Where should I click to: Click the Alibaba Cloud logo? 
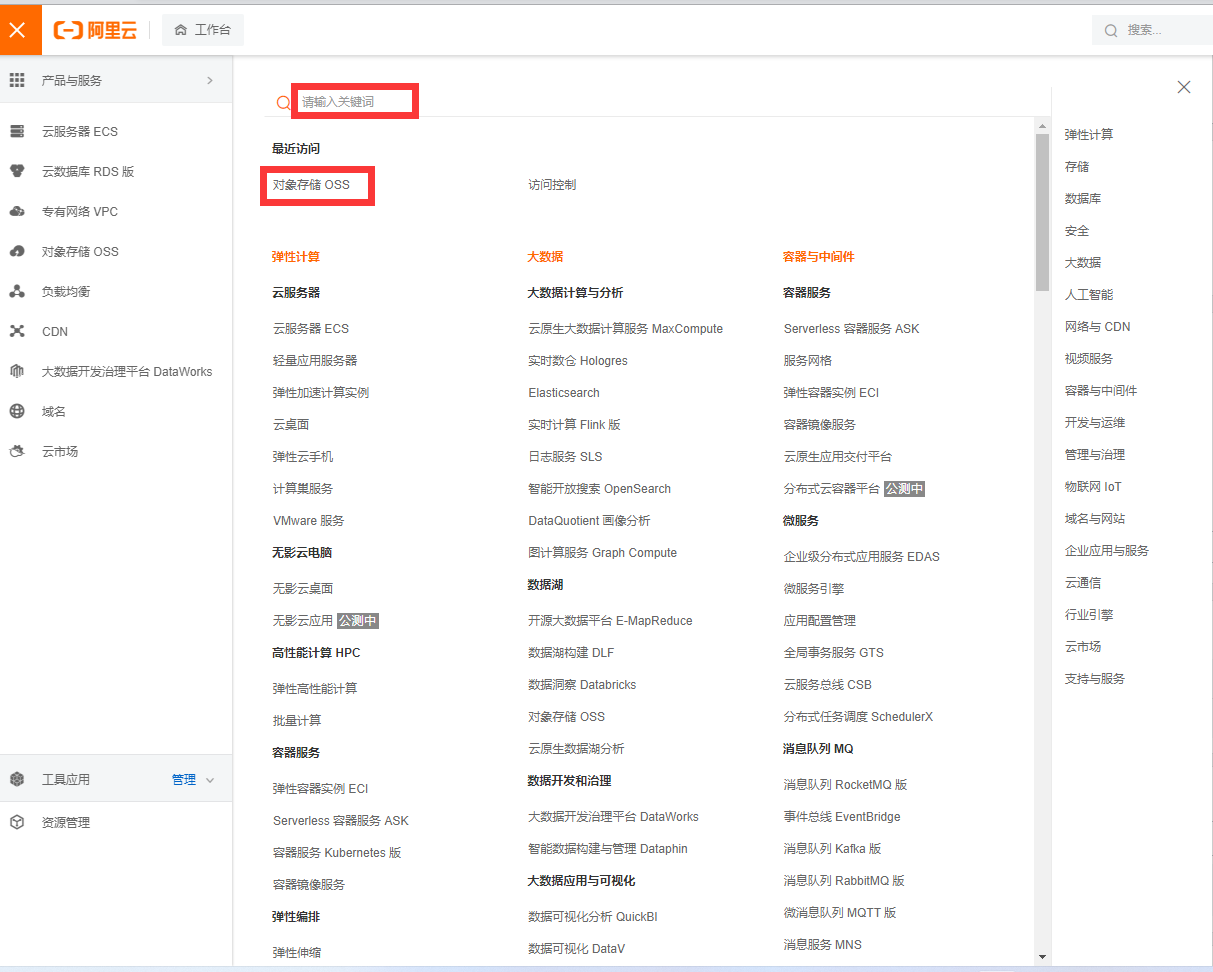point(95,30)
